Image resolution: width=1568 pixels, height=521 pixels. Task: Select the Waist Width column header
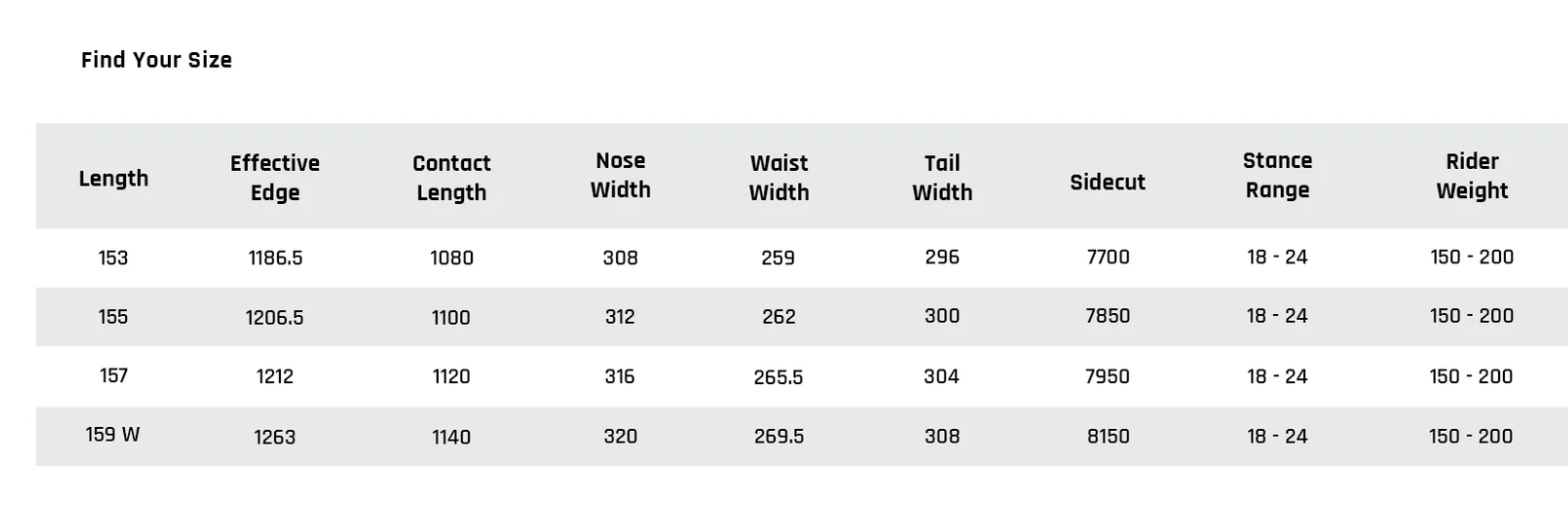pyautogui.click(x=778, y=177)
